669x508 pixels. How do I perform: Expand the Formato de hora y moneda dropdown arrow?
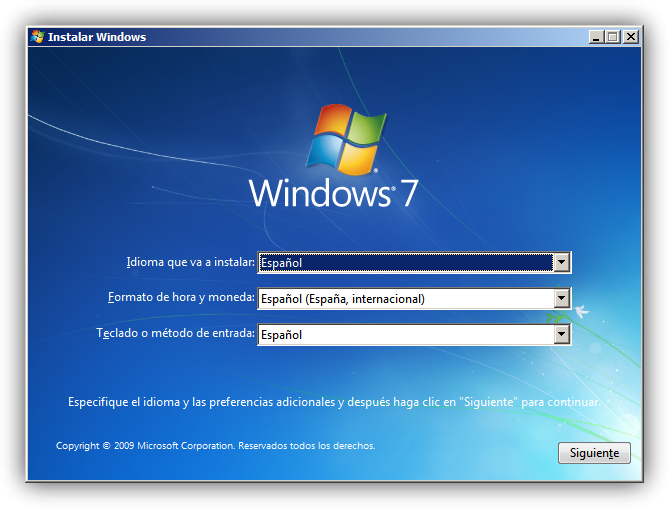(561, 299)
